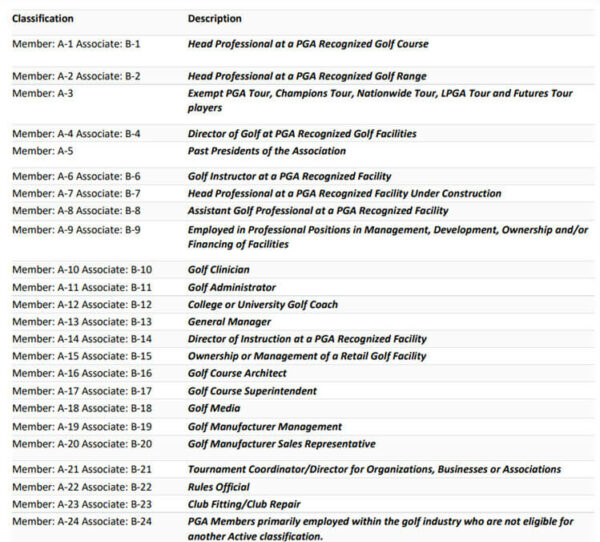Click 'Head Professional at a PGA Recognized Golf Range'
This screenshot has width=600, height=542.
(x=306, y=76)
